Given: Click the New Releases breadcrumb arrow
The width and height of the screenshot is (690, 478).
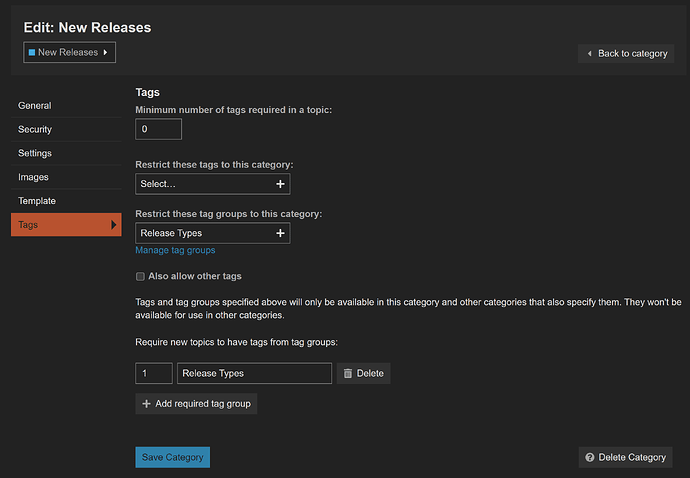Looking at the screenshot, I should point(105,52).
